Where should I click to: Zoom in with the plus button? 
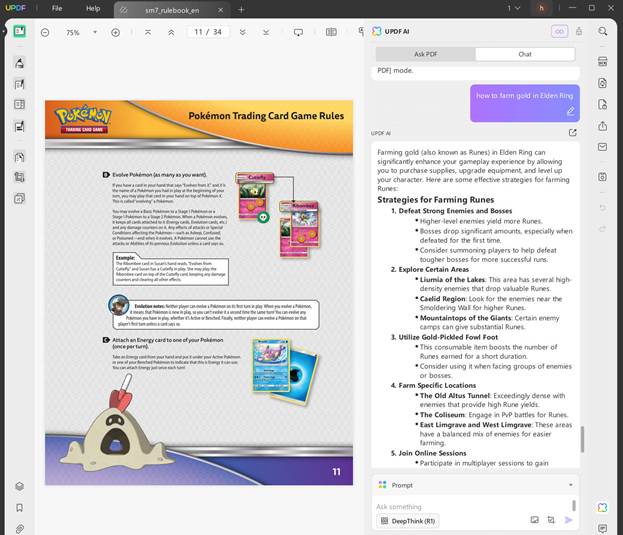tap(115, 33)
